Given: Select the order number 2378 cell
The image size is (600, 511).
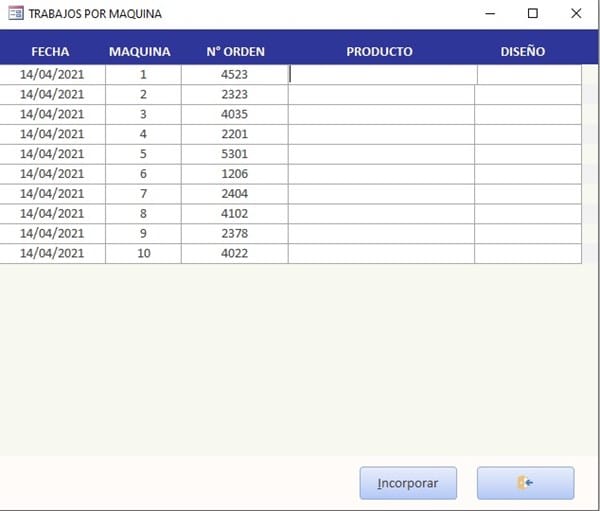Looking at the screenshot, I should click(234, 234).
